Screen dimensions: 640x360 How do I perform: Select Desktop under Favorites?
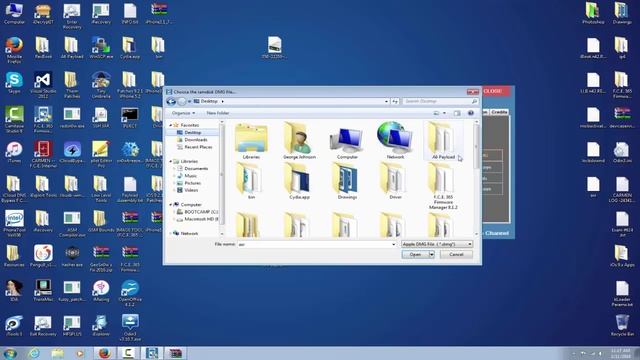[x=193, y=133]
